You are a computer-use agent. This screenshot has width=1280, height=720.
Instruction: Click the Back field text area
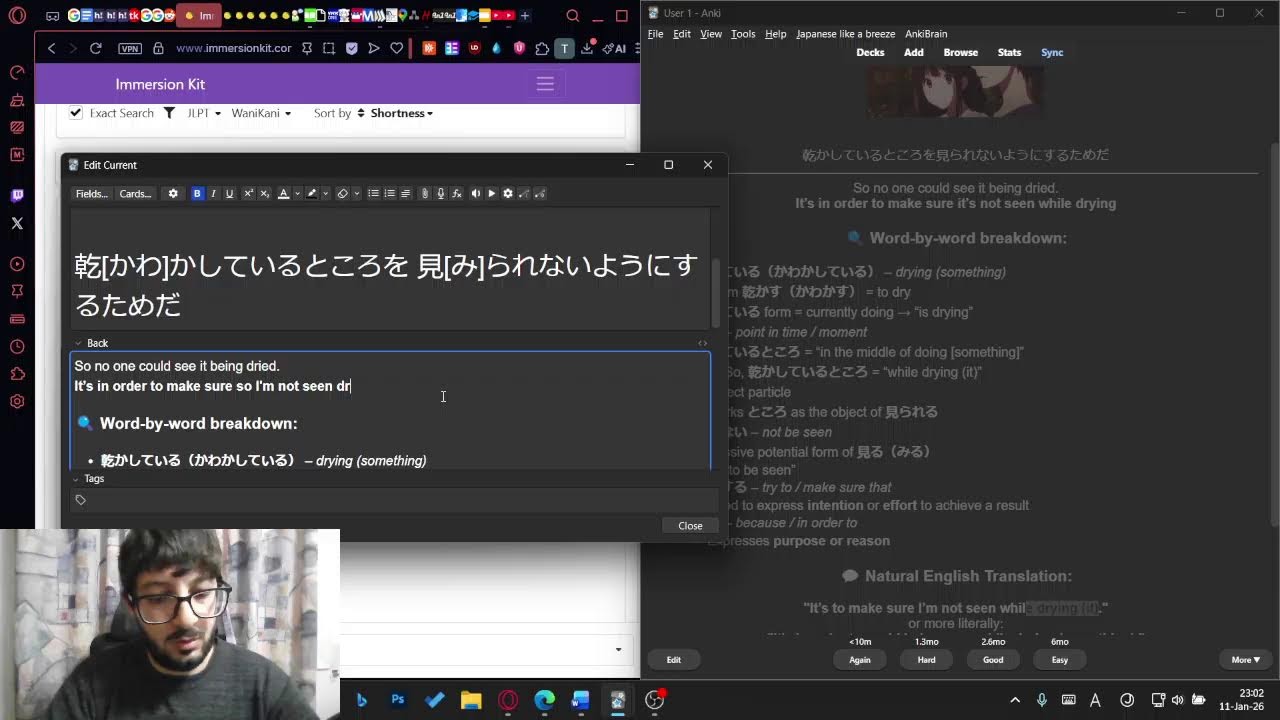(390, 410)
